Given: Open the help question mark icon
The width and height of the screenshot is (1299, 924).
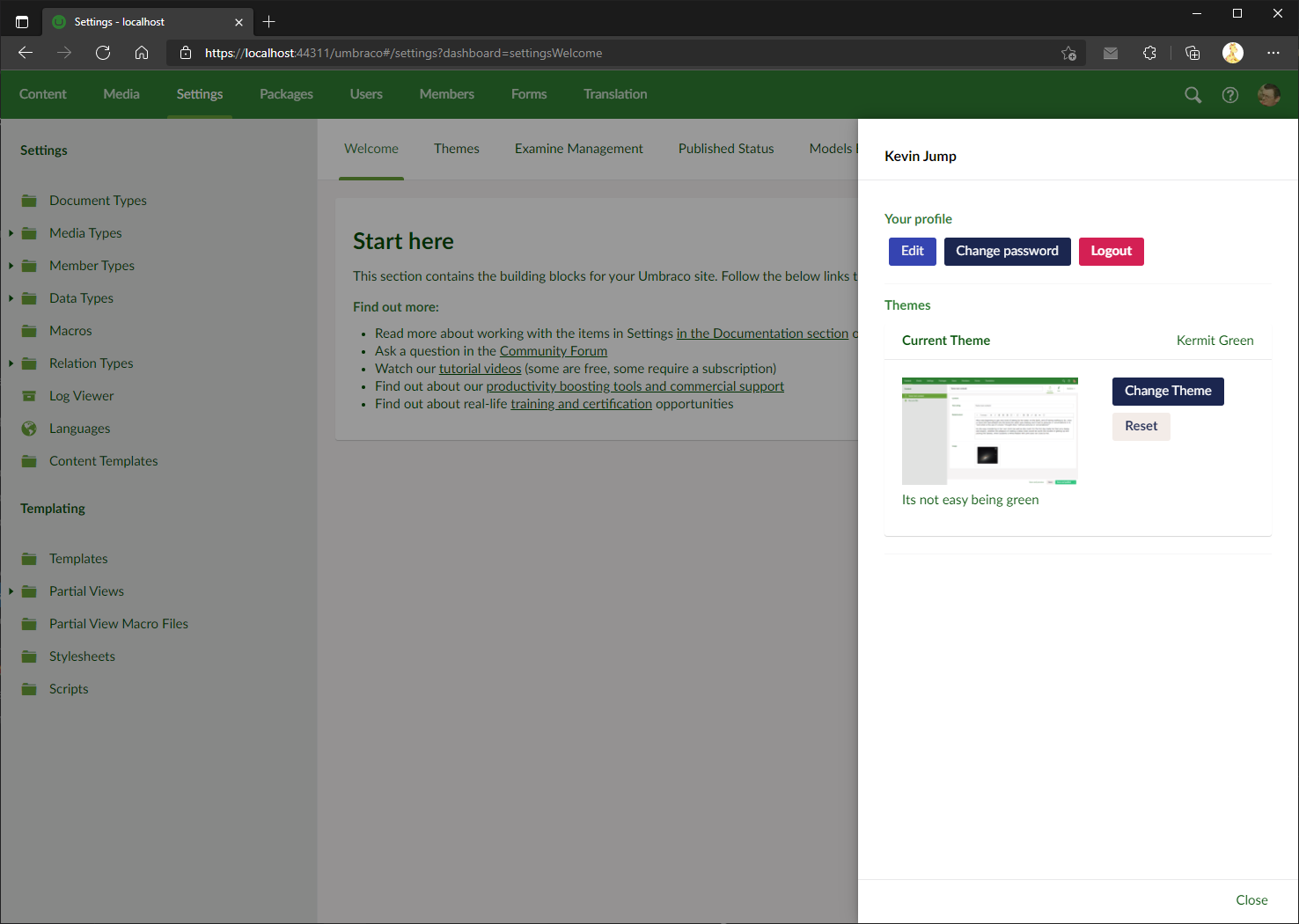Looking at the screenshot, I should click(1230, 95).
